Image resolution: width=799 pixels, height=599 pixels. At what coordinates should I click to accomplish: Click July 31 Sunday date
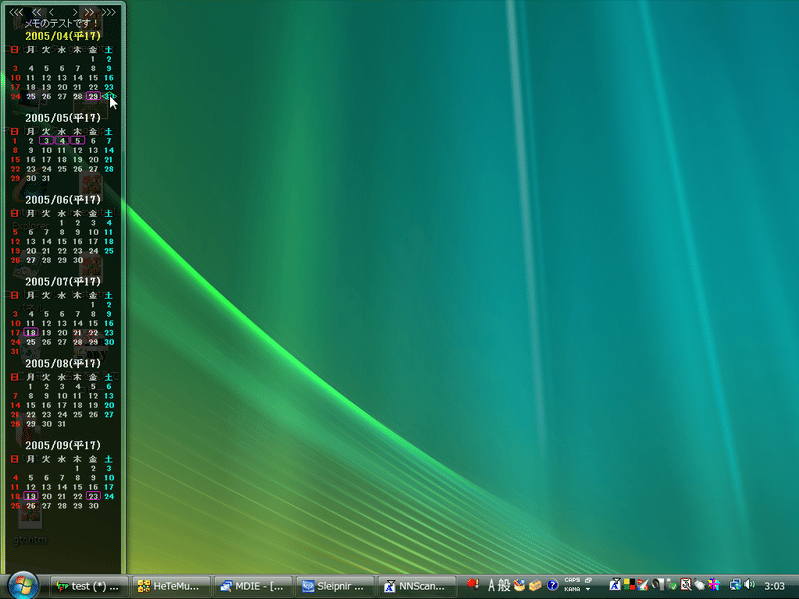coord(15,351)
